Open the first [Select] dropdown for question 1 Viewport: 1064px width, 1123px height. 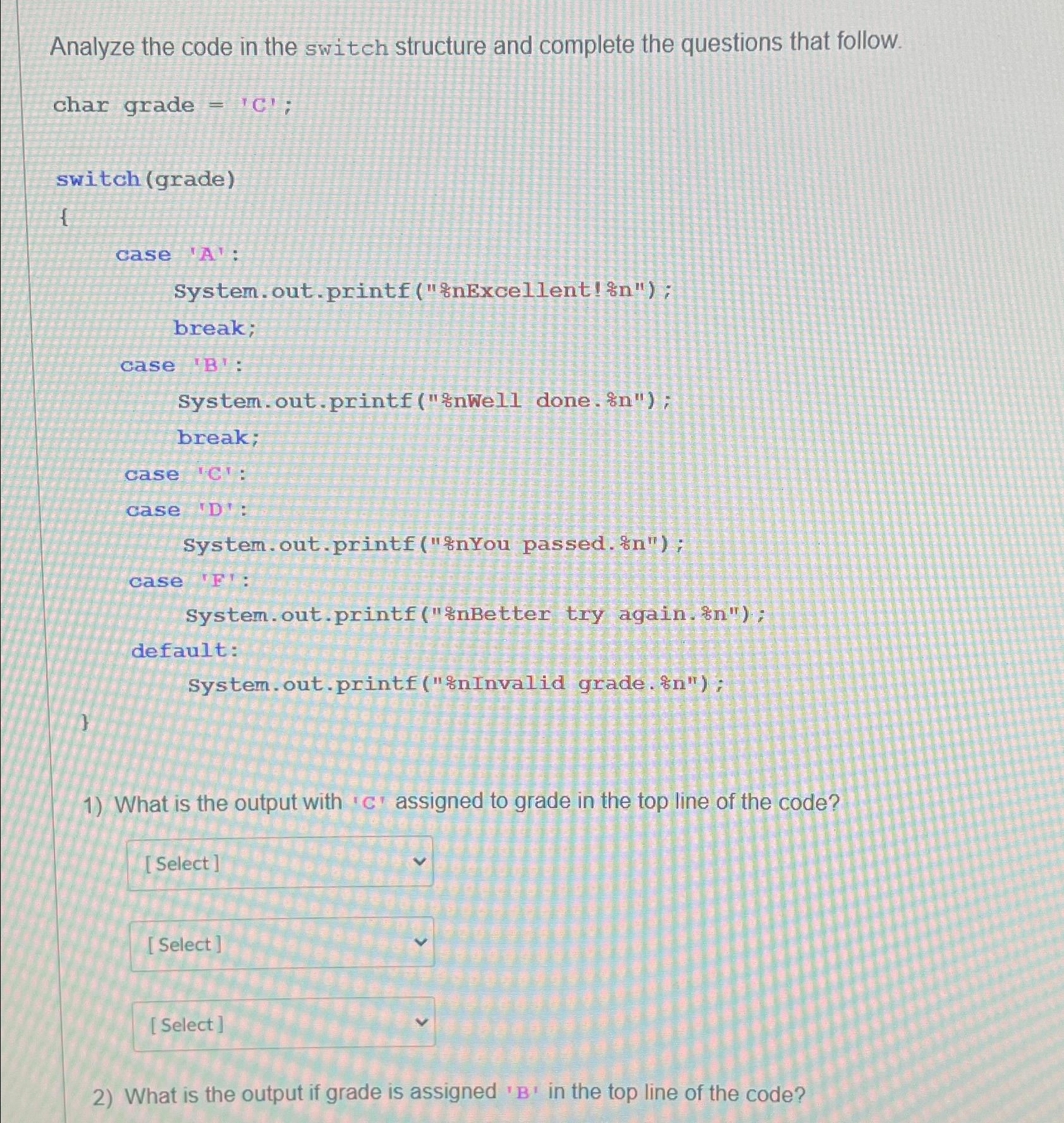(x=280, y=863)
